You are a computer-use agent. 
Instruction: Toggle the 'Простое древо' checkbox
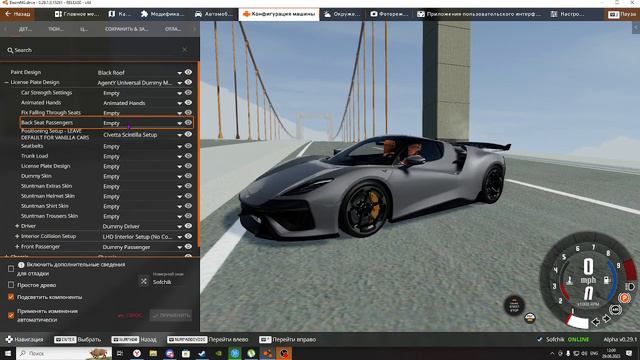pos(11,285)
